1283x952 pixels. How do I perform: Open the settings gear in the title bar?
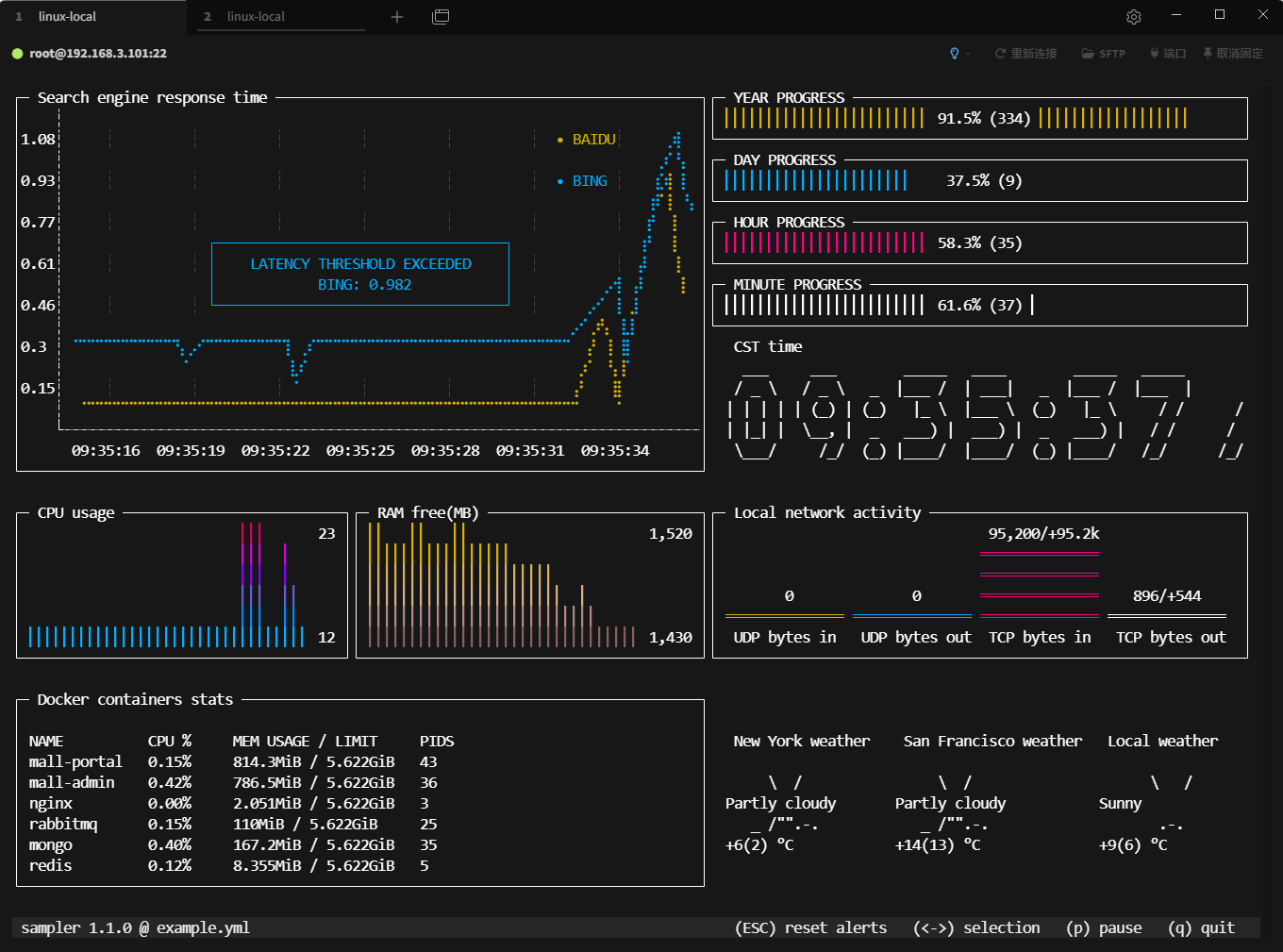(1134, 17)
